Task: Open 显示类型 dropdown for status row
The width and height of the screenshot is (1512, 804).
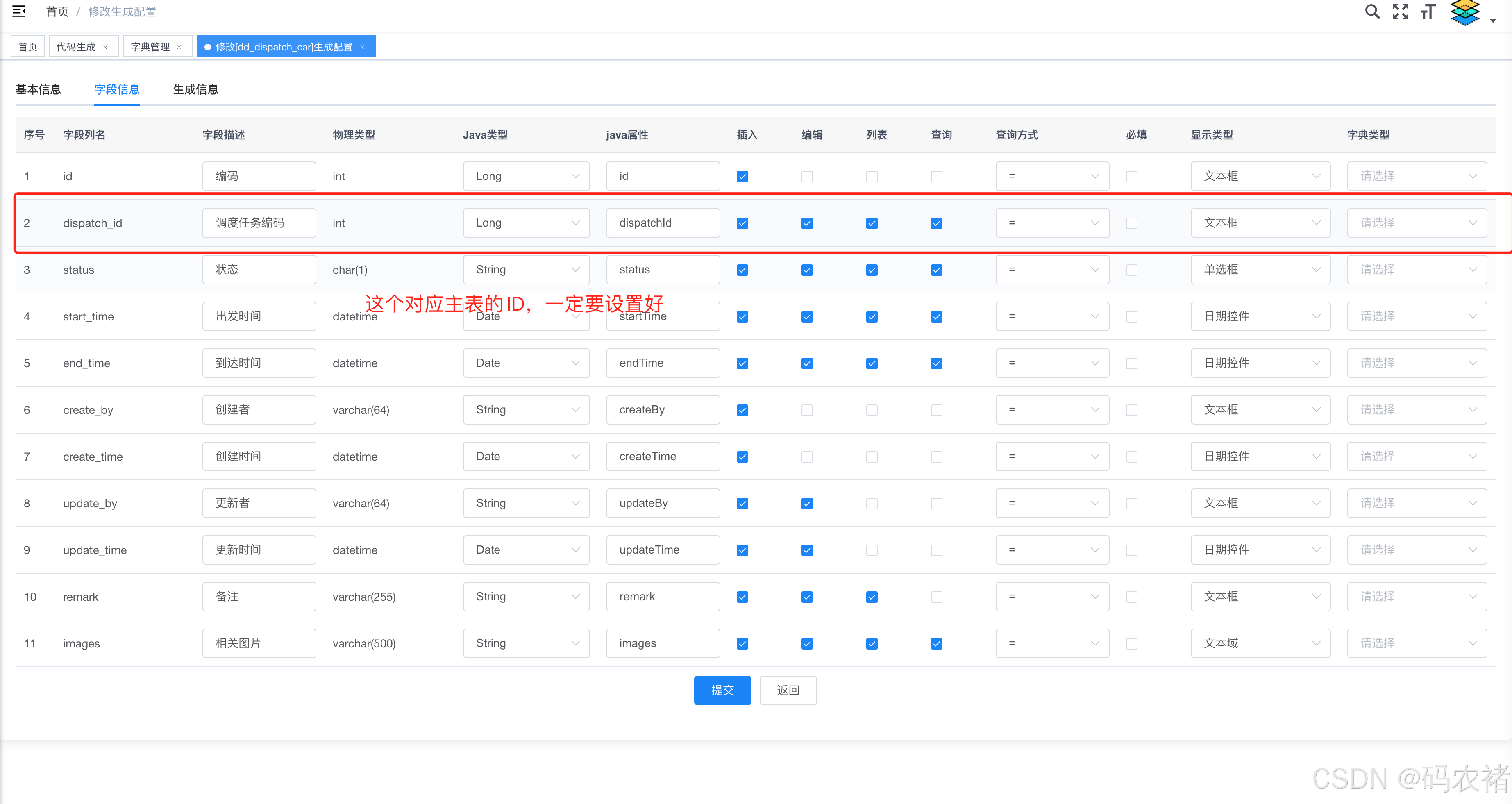Action: pos(1260,269)
